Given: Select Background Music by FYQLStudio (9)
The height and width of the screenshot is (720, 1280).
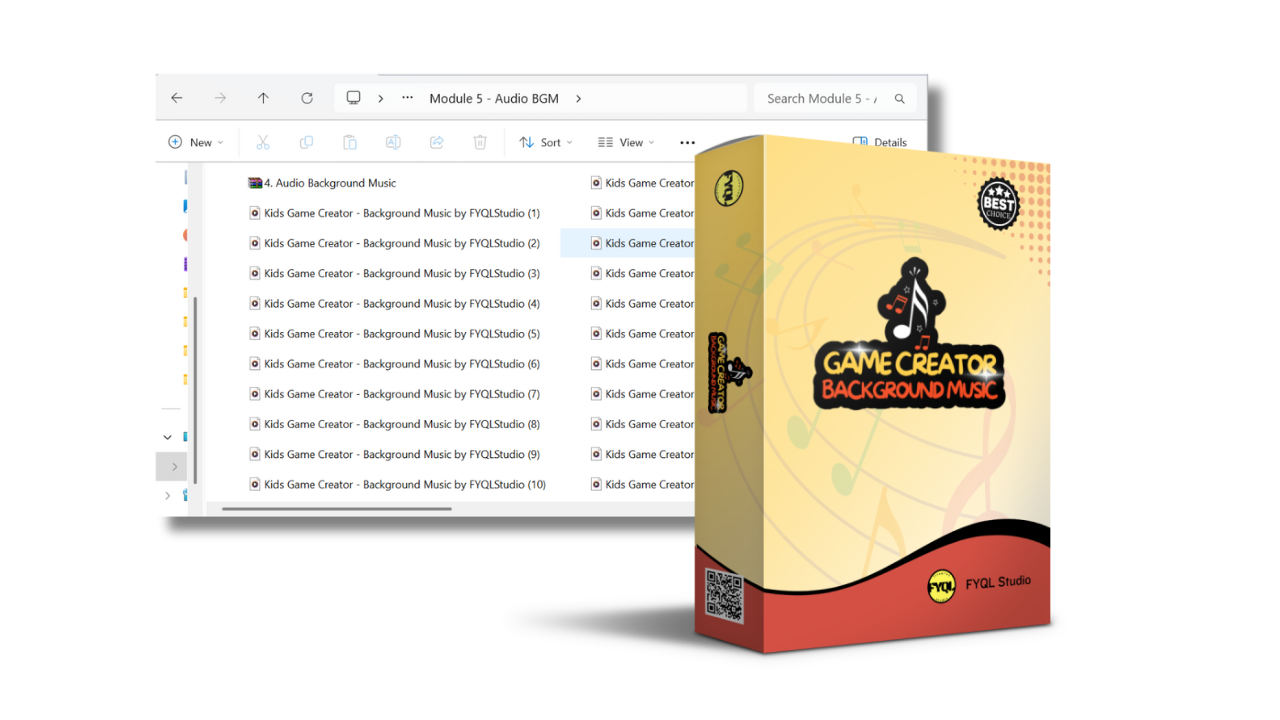Looking at the screenshot, I should pos(394,453).
